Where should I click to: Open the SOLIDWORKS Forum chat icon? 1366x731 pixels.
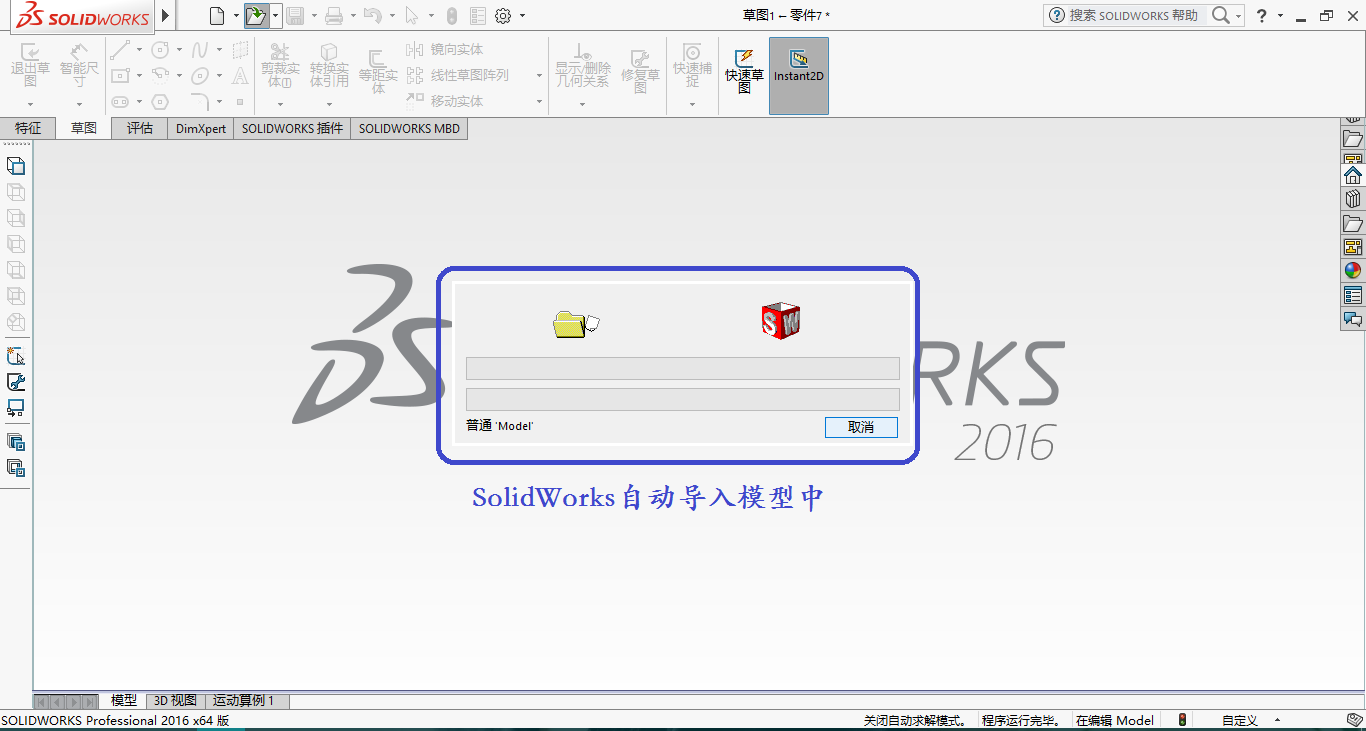click(1353, 320)
